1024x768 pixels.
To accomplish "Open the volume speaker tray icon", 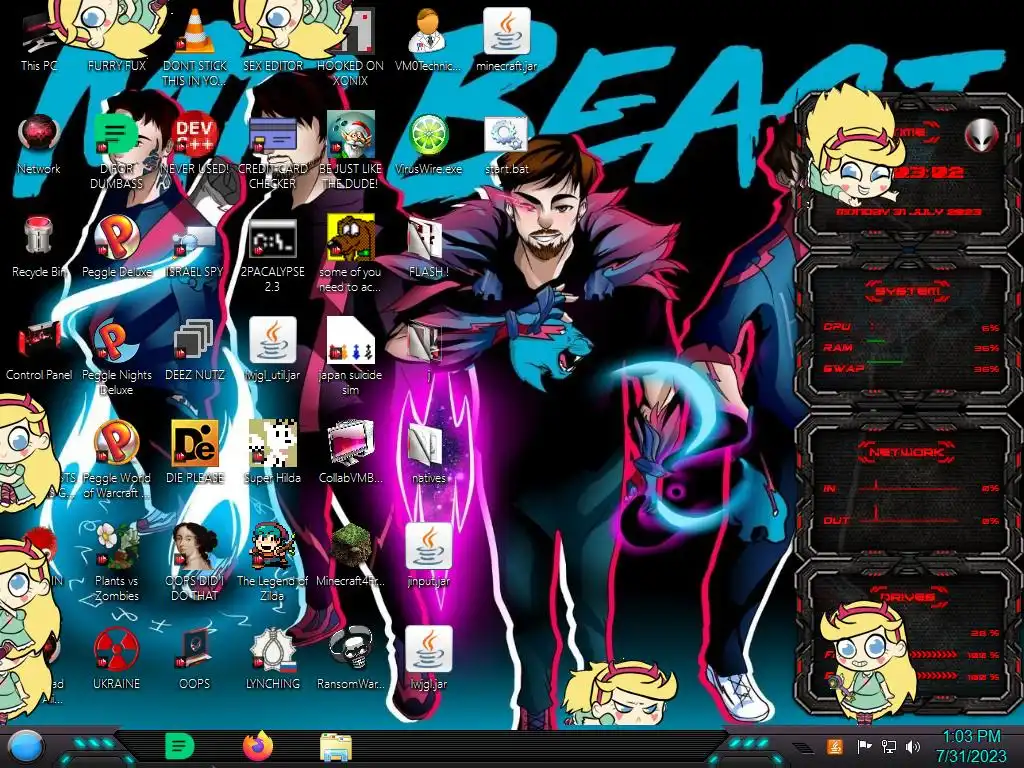I will pyautogui.click(x=913, y=746).
